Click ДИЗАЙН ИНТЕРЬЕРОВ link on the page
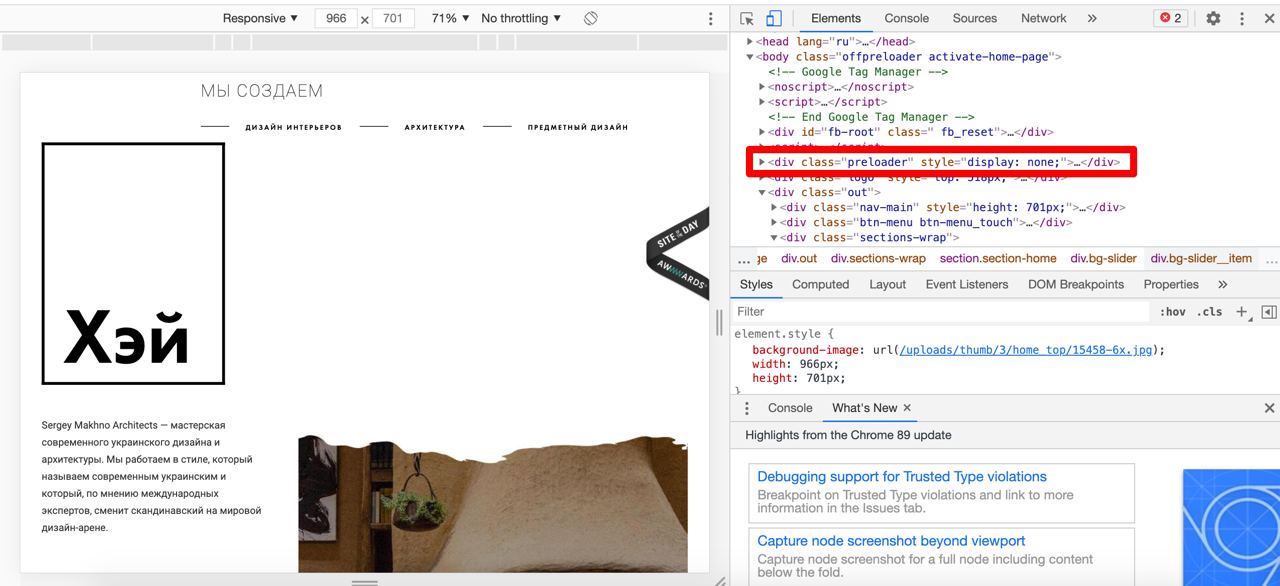Viewport: 1280px width, 586px height. click(x=293, y=128)
